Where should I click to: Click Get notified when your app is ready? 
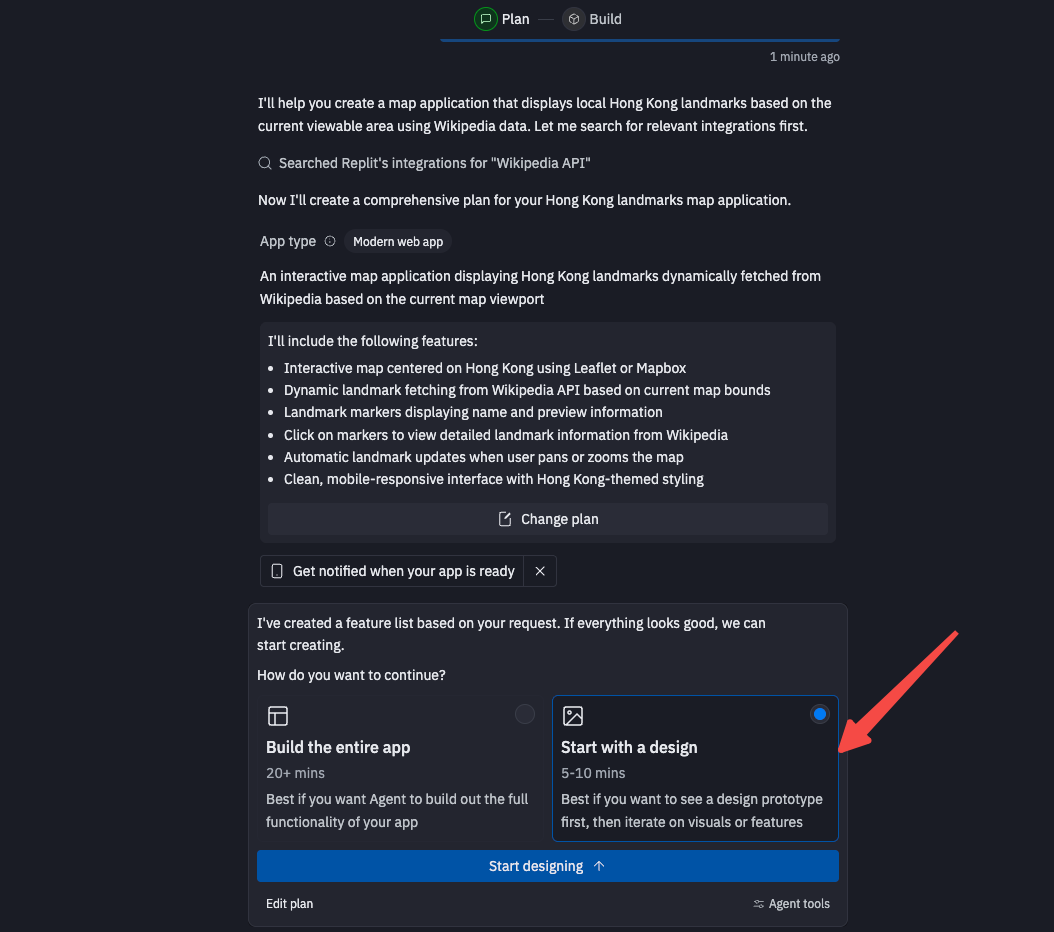403,571
